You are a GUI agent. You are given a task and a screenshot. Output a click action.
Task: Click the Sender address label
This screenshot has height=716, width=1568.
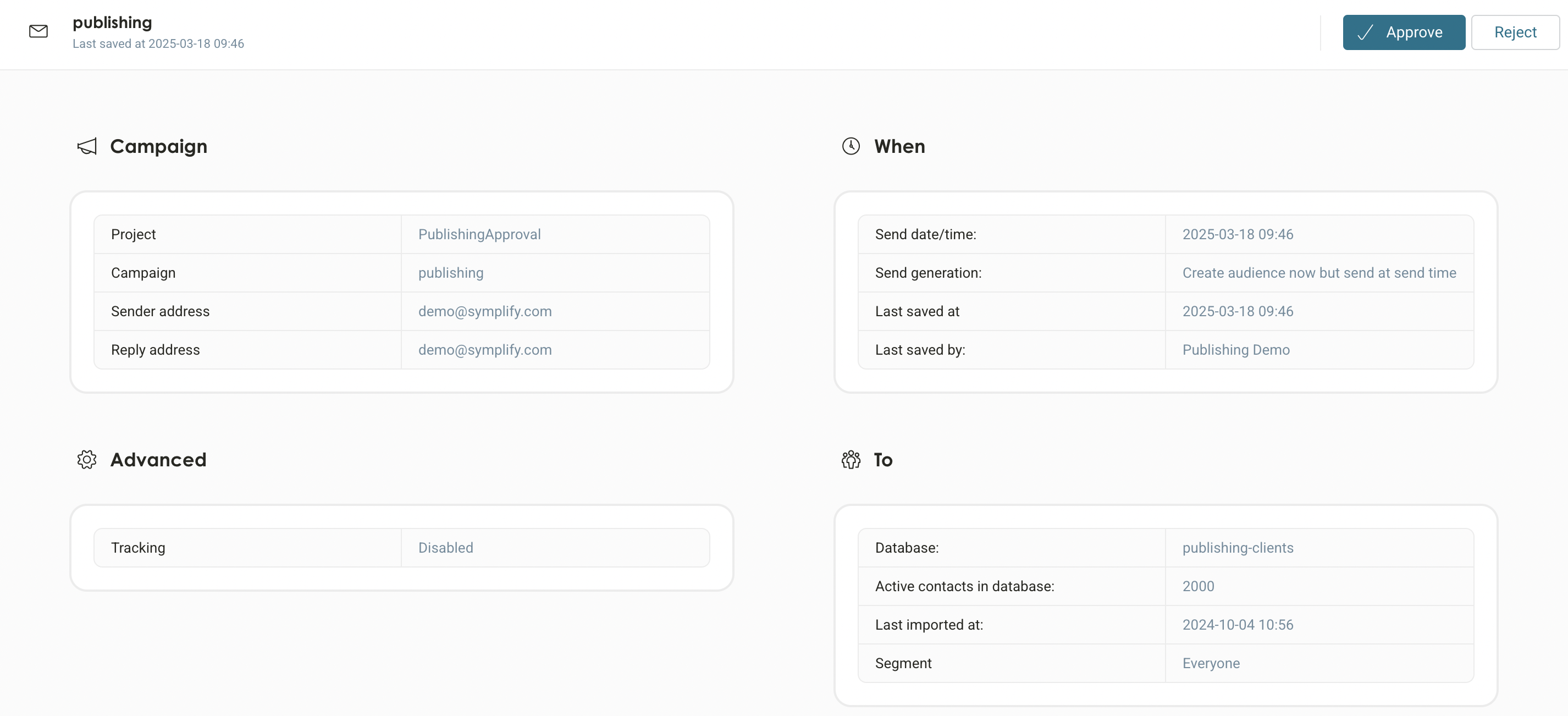160,311
